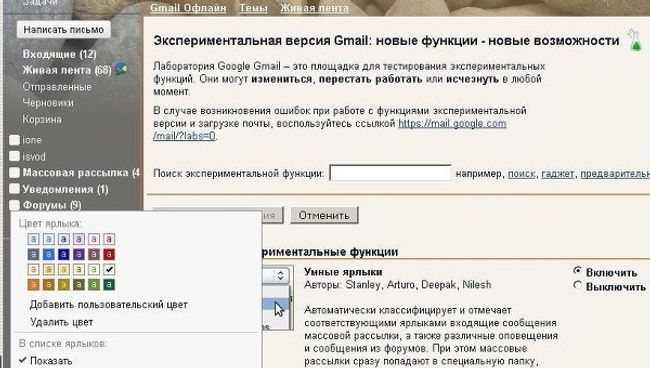This screenshot has width=650, height=368.
Task: Click Написать письмо button
Action: coord(63,30)
